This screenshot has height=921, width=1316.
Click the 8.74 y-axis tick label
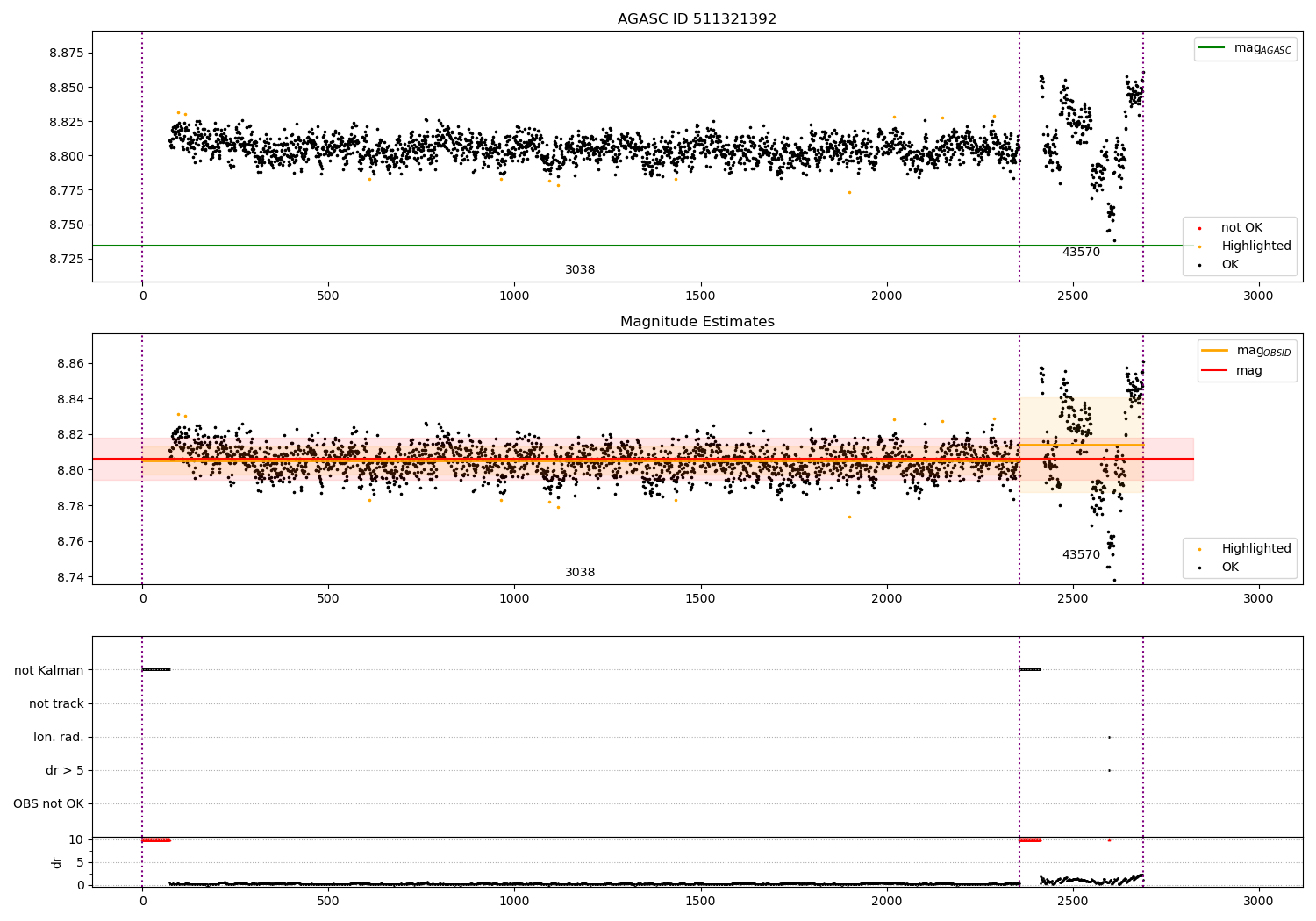pos(70,577)
